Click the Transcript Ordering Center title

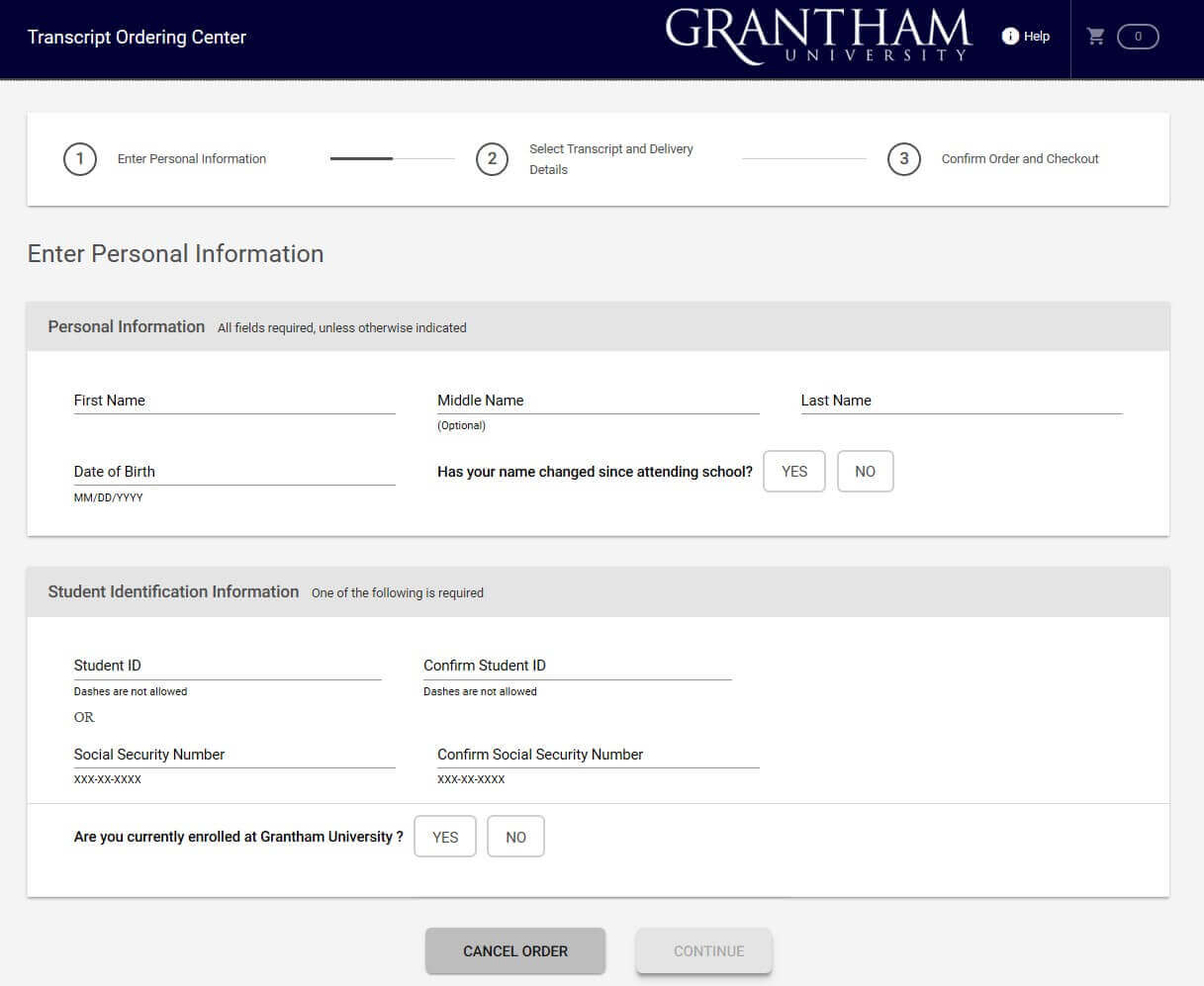[x=136, y=37]
